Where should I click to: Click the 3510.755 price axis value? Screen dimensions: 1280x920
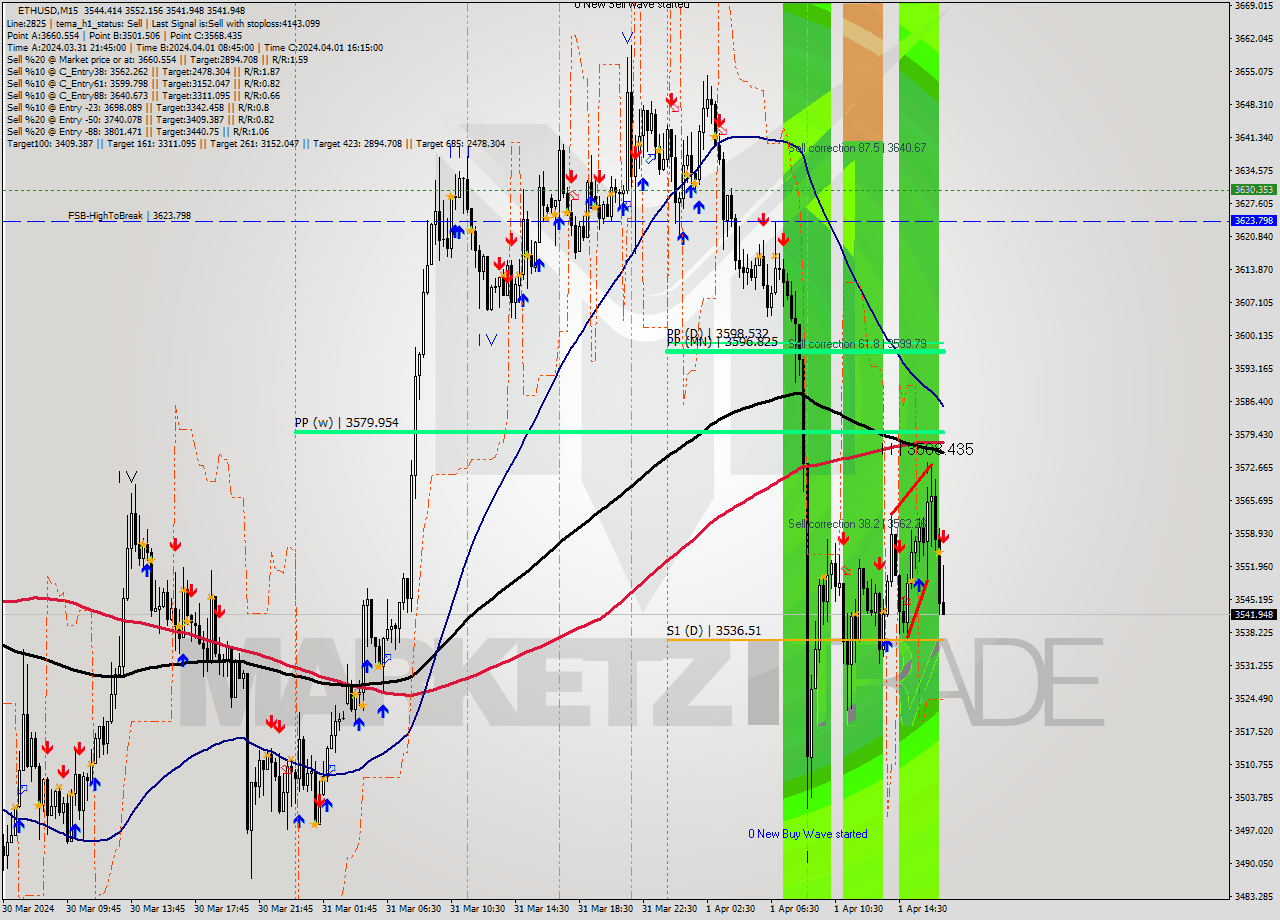pos(1253,764)
